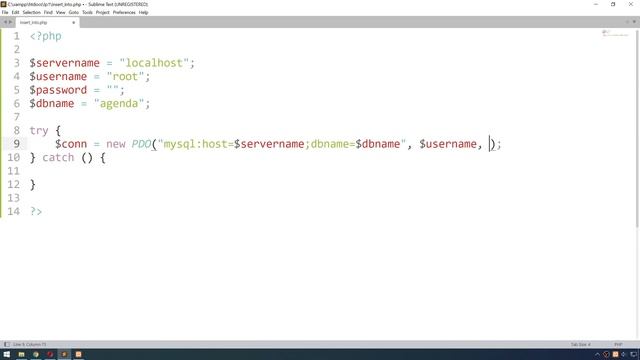The image size is (640, 360).
Task: Click the minimap code preview
Action: (615, 33)
